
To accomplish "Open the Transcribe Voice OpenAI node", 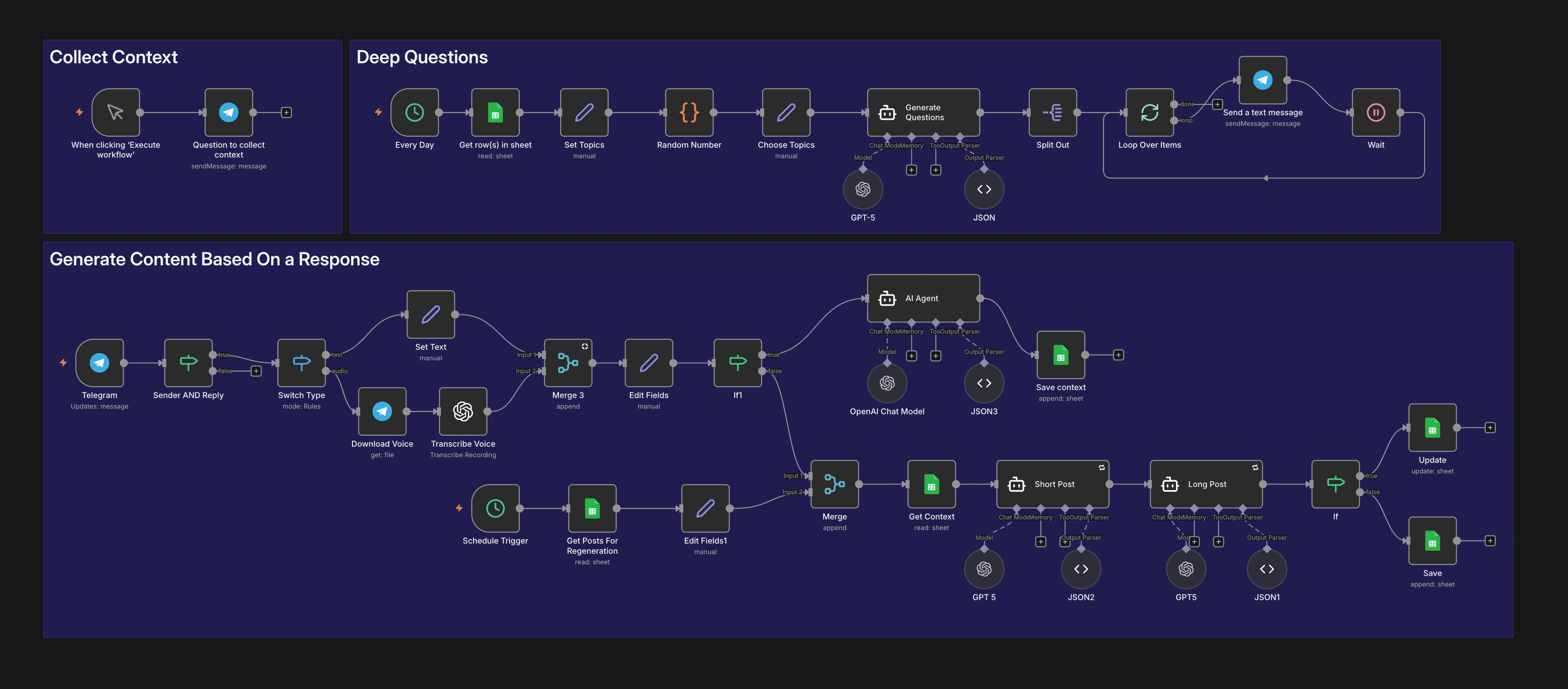I will (463, 411).
